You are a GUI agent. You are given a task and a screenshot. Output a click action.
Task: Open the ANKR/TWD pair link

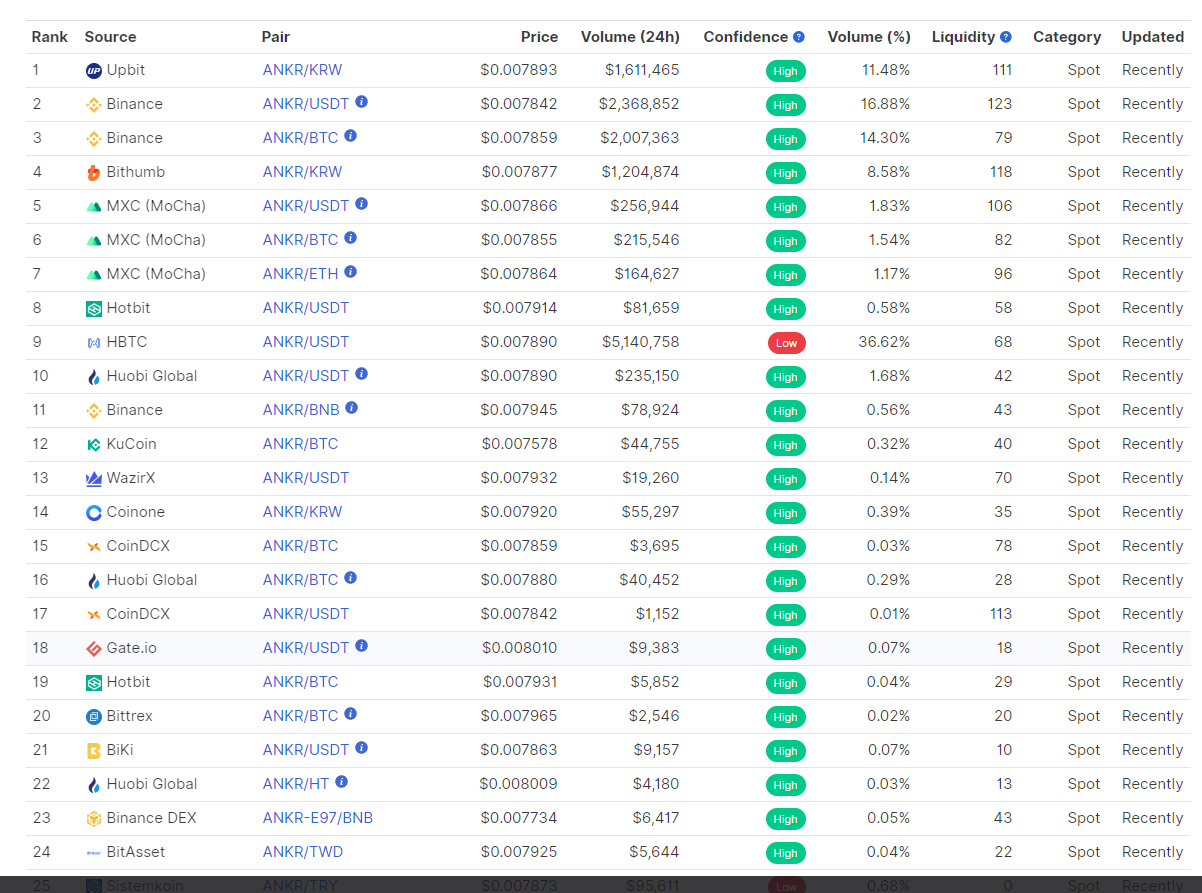[303, 852]
